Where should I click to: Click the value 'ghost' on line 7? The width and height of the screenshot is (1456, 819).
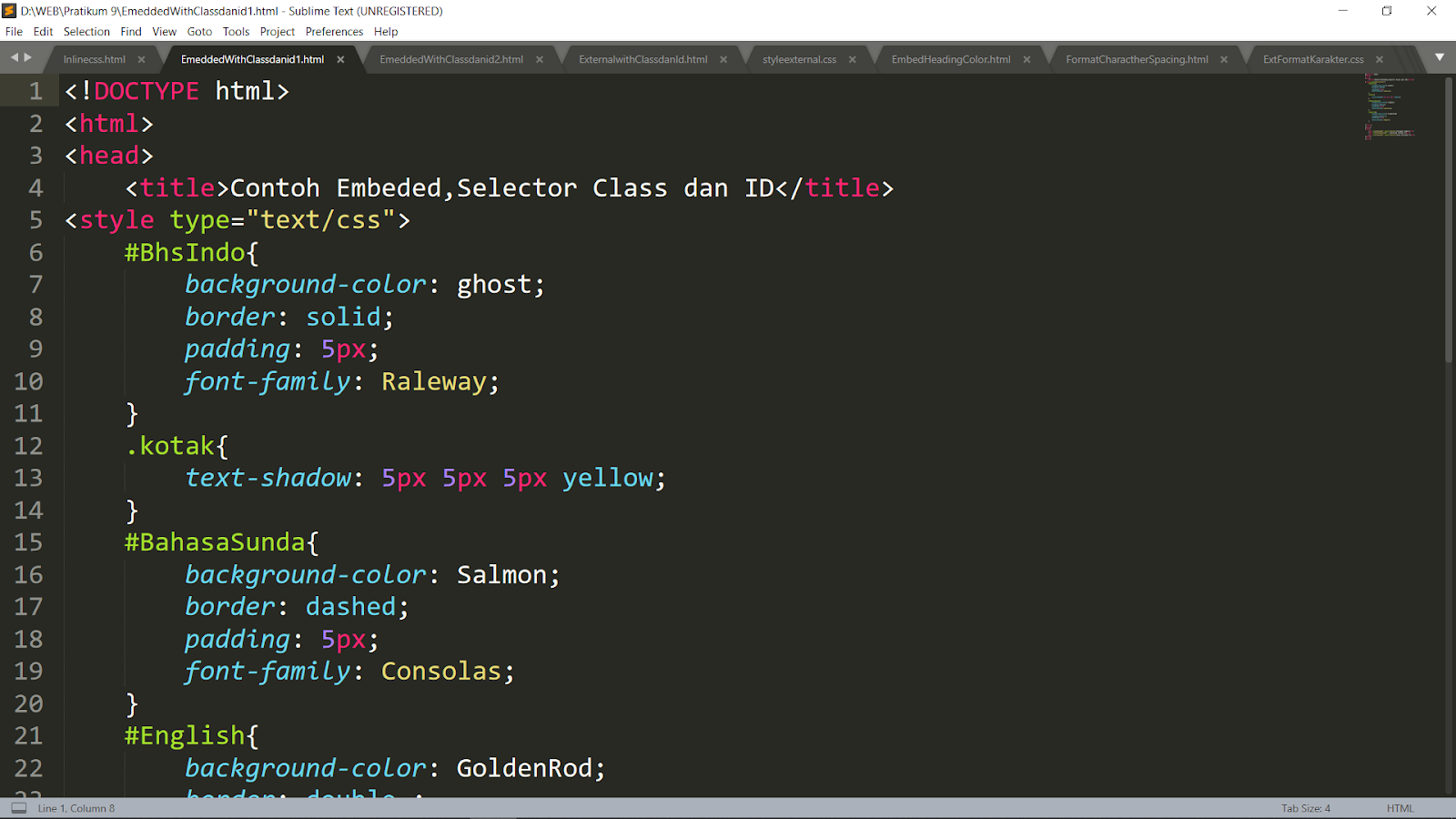click(494, 285)
